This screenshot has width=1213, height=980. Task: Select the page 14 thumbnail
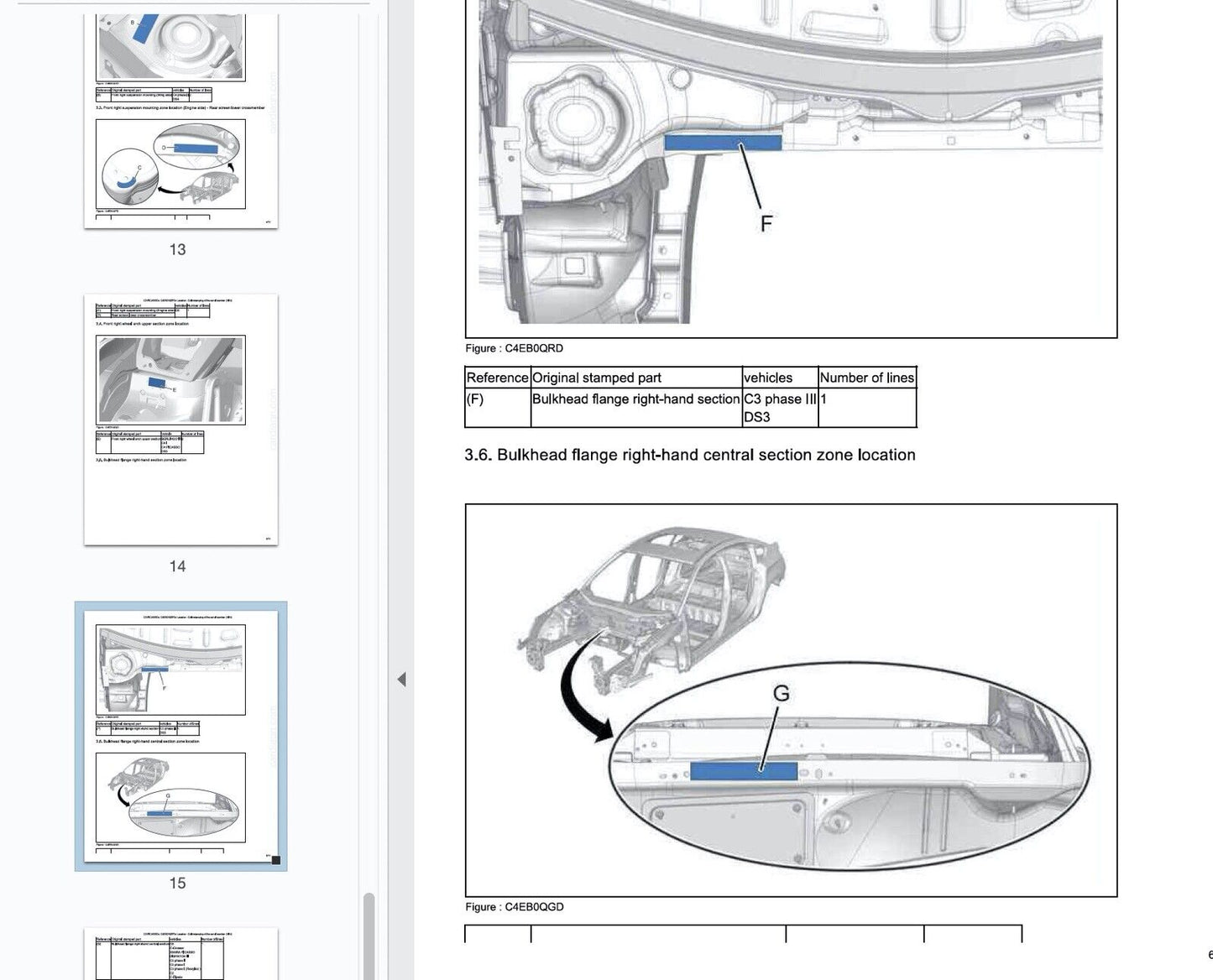[x=180, y=419]
